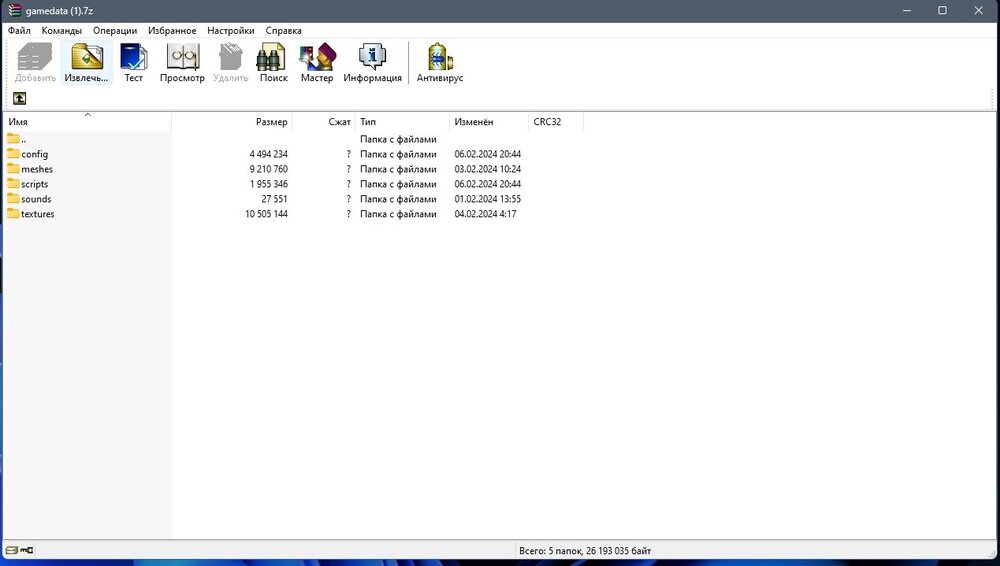Click size value 4 494 234

268,154
